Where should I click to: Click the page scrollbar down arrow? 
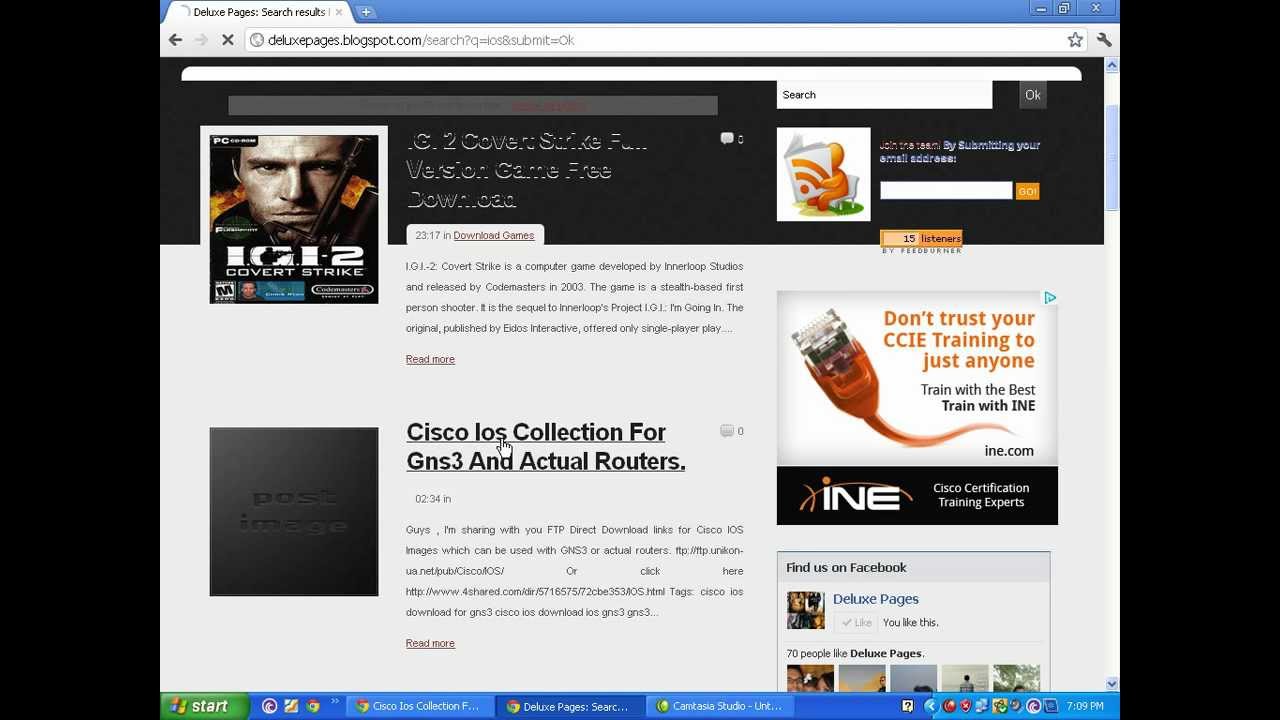(x=1112, y=684)
